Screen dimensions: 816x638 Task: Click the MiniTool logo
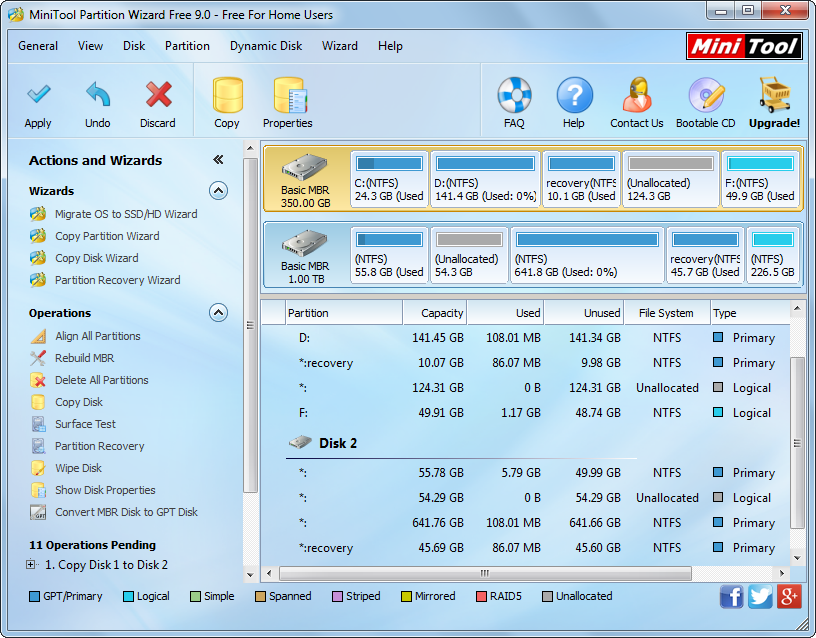point(744,46)
